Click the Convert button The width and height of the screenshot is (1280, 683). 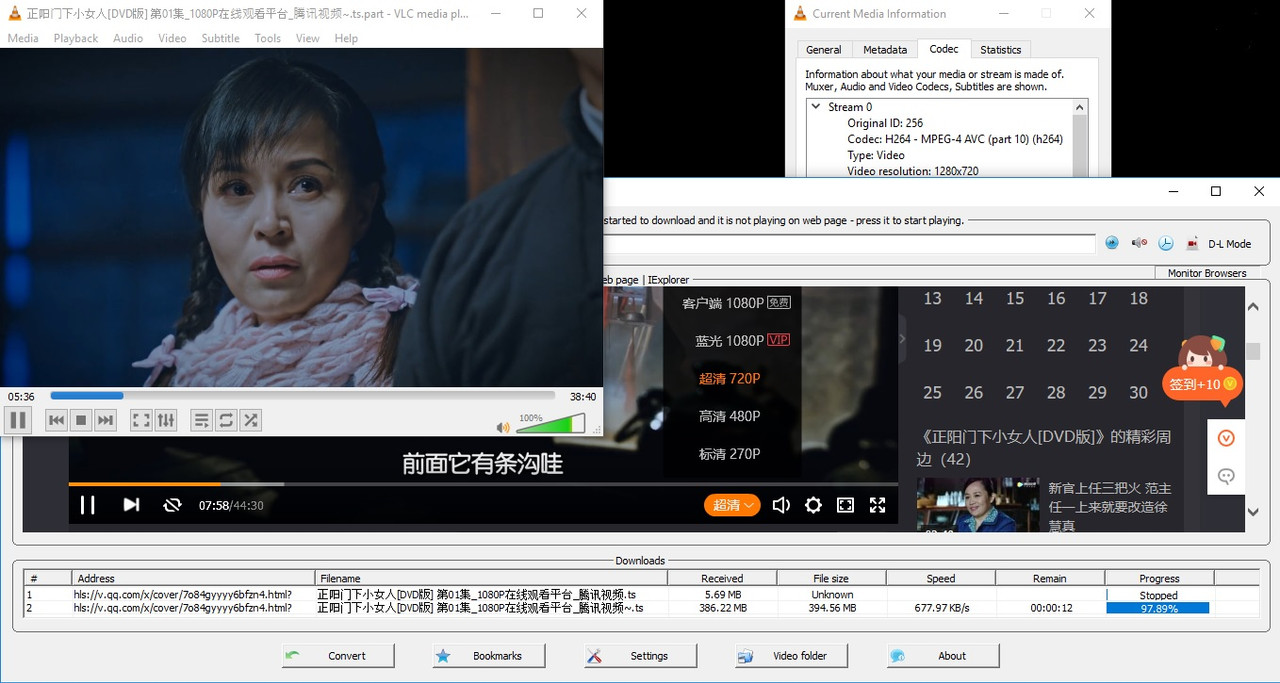(x=338, y=656)
